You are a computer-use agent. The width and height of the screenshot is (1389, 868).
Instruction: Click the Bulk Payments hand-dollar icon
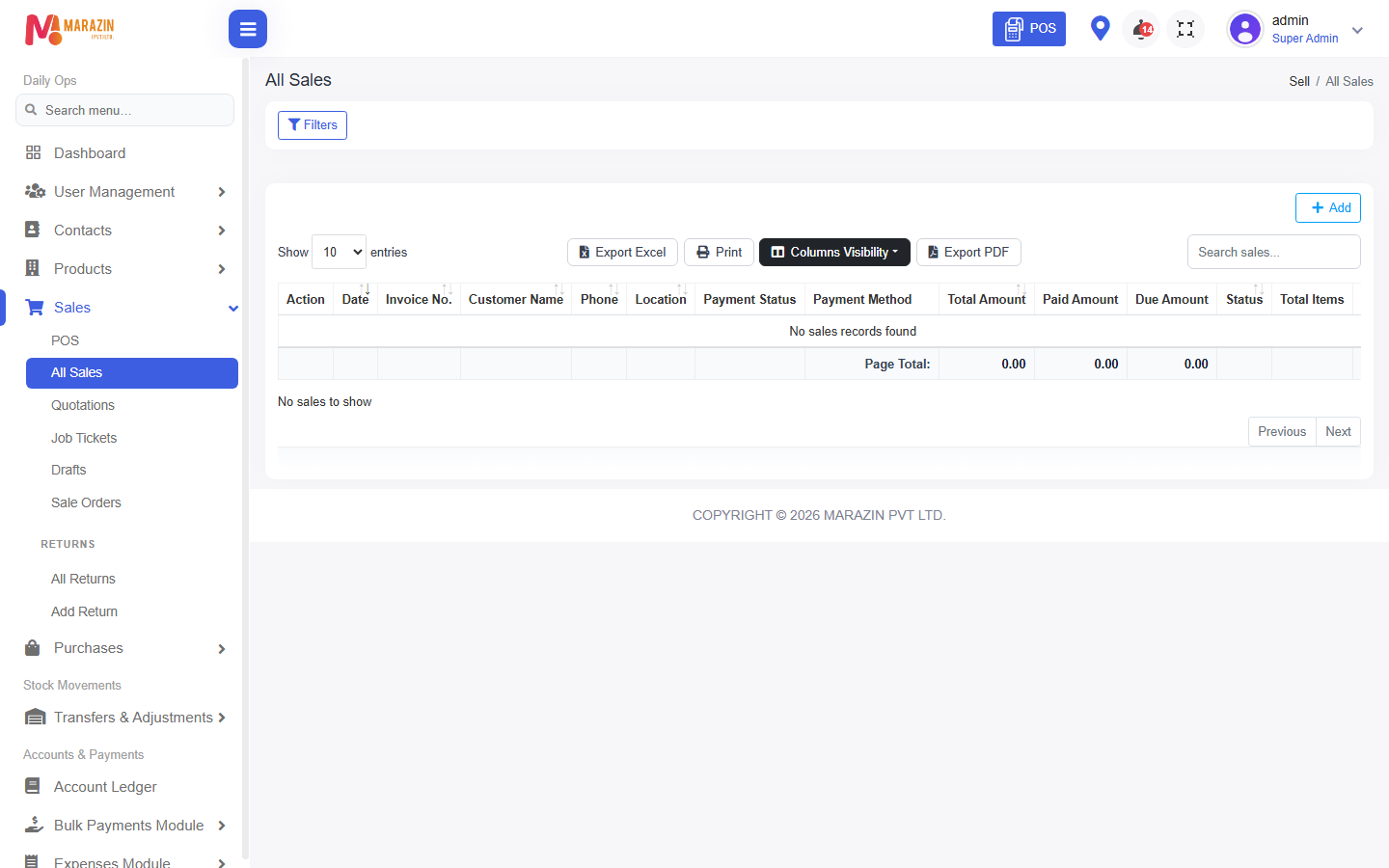coord(35,825)
